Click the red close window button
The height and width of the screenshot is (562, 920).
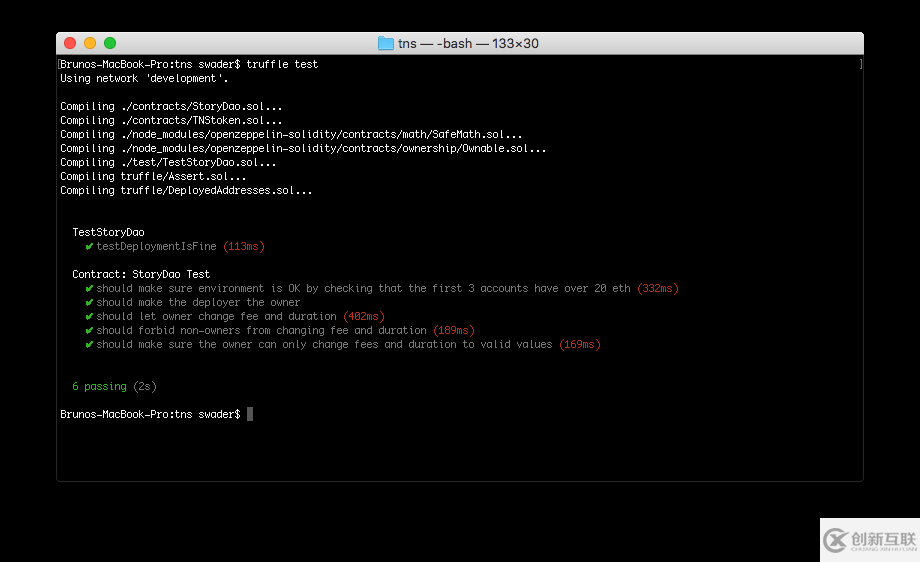[70, 43]
